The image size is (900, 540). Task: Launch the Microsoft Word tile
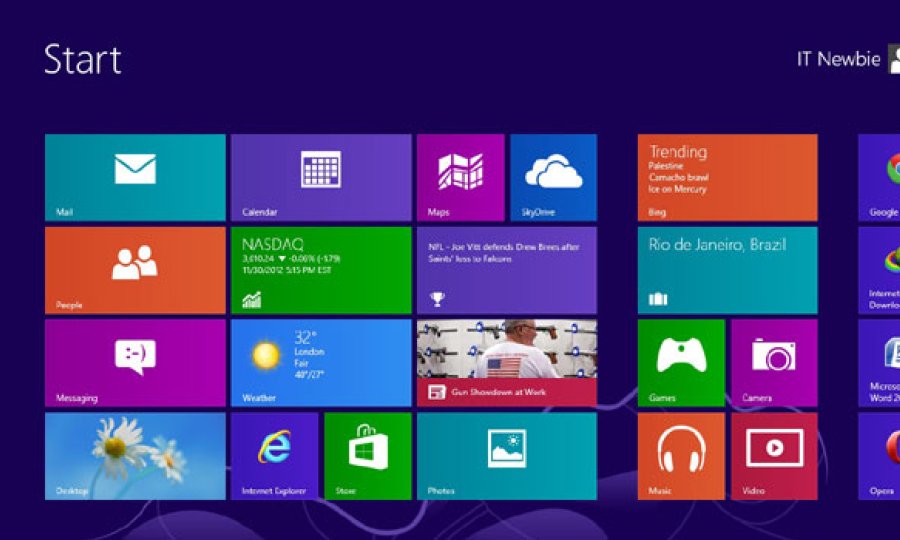879,363
